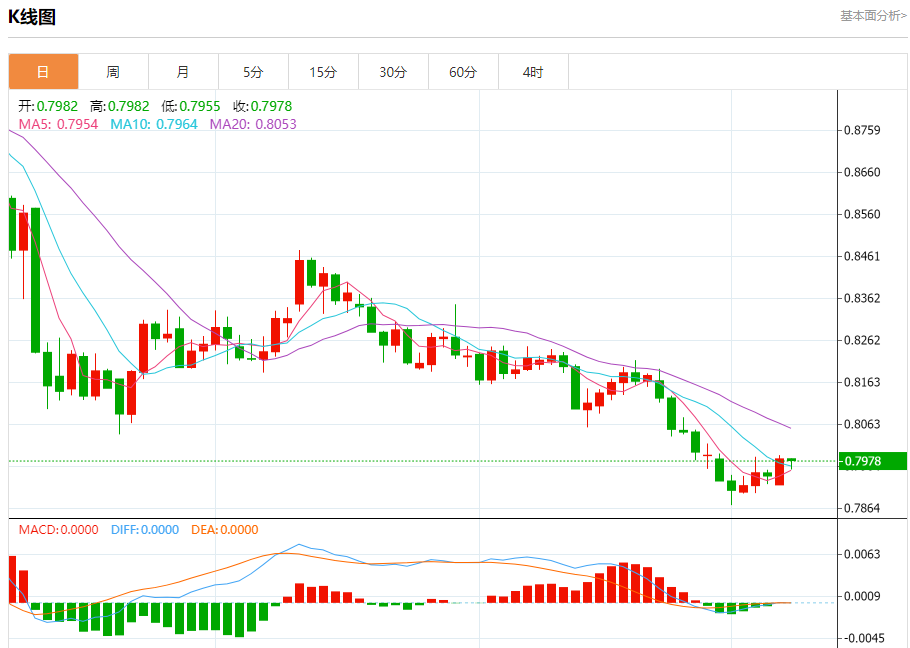Click the 0.0063 MACD axis label
The height and width of the screenshot is (648, 910).
point(862,555)
